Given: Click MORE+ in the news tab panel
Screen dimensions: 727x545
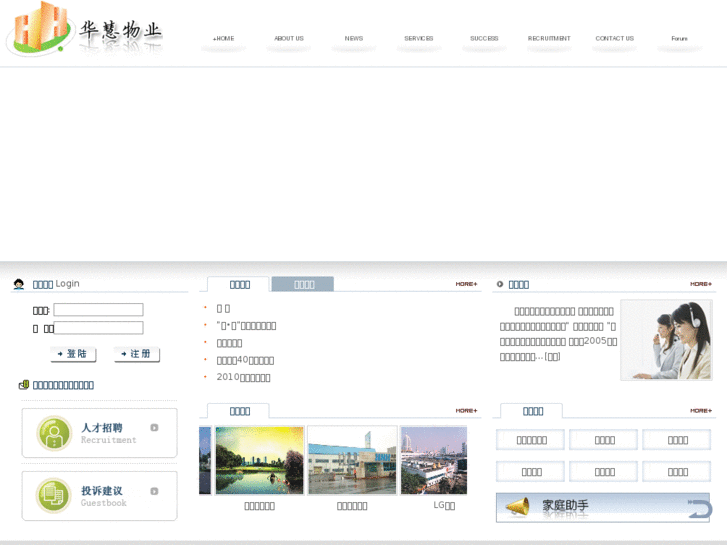Looking at the screenshot, I should pos(466,284).
